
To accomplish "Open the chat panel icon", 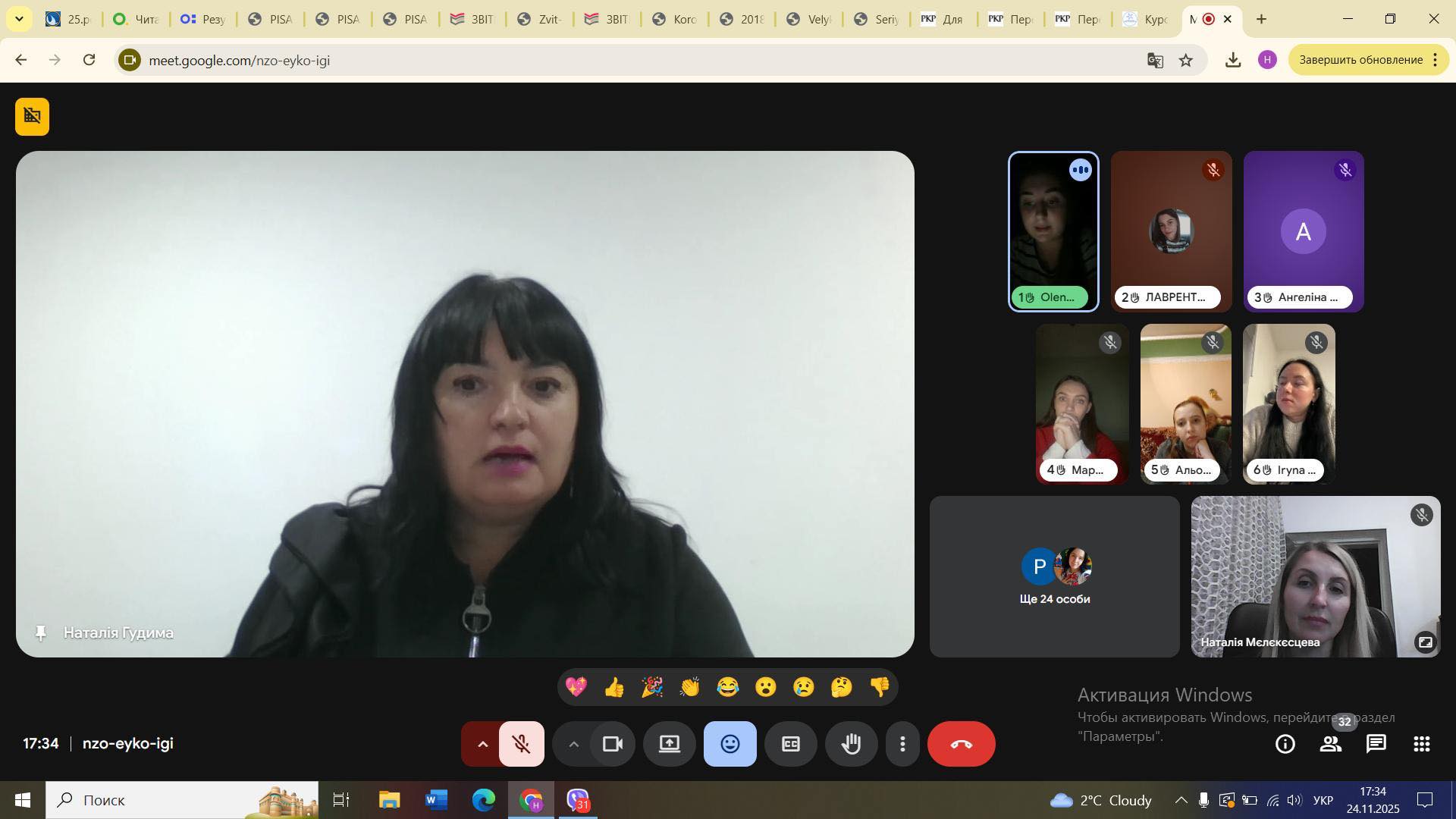I will 1376,744.
